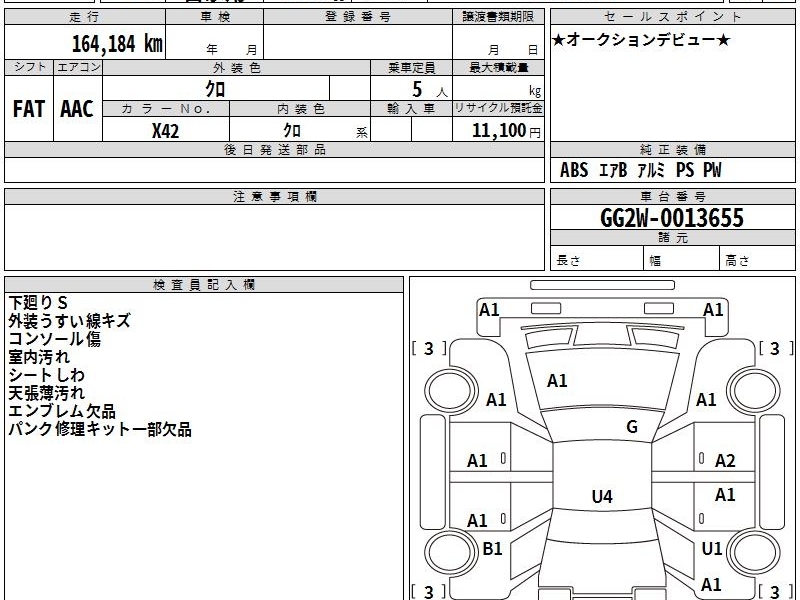Select the FAT shift value

[29, 109]
